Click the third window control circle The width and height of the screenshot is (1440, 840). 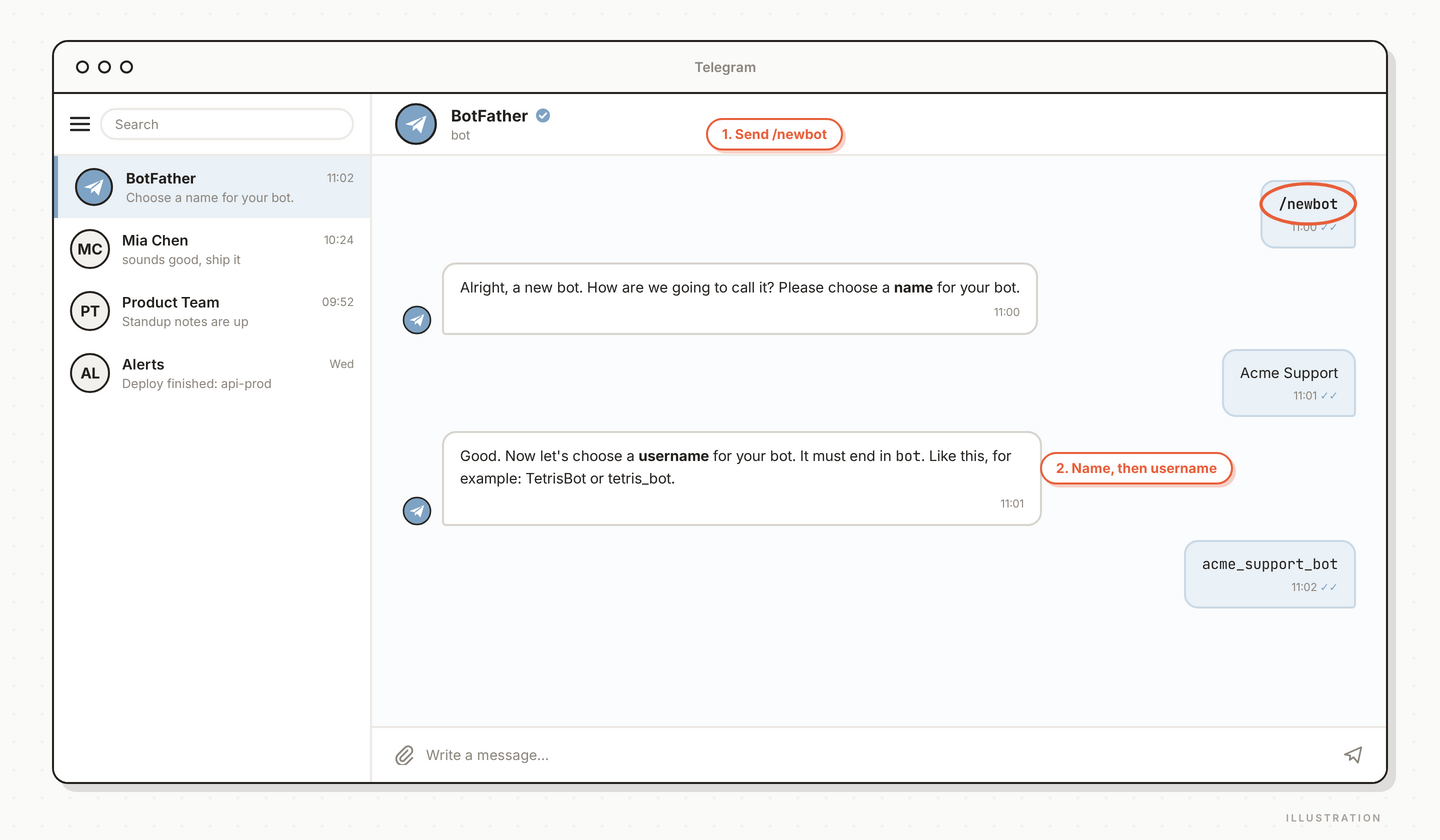coord(126,67)
